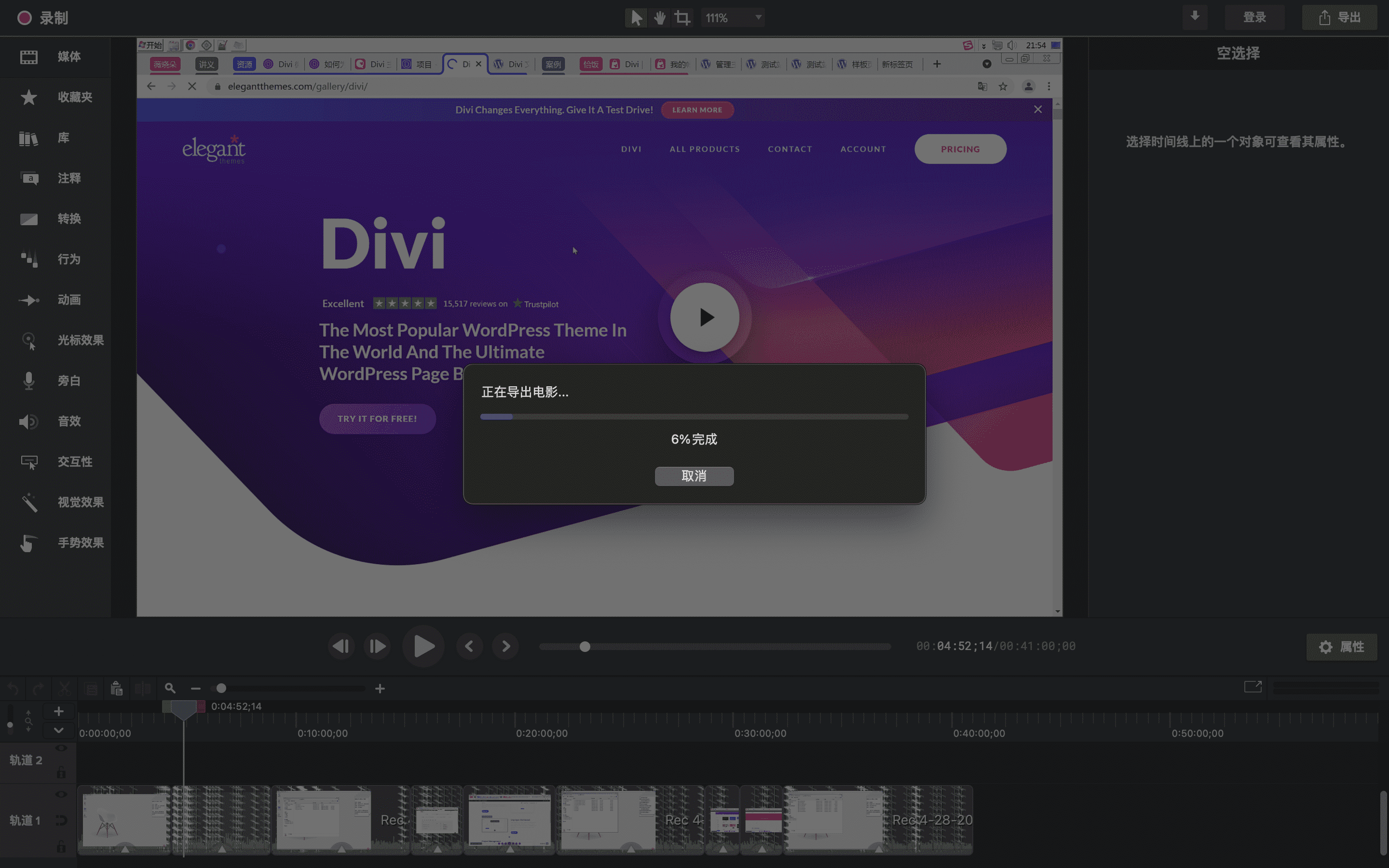The height and width of the screenshot is (868, 1389).
Task: Open the 属性 properties panel
Action: (x=1341, y=647)
